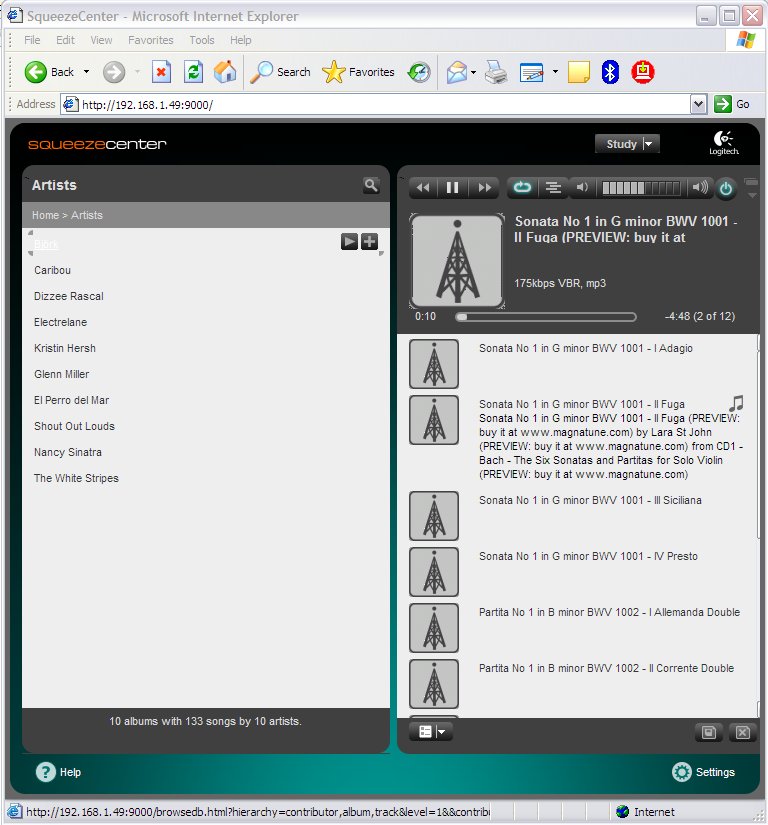The height and width of the screenshot is (825, 768).
Task: Save the current playlist
Action: point(708,733)
